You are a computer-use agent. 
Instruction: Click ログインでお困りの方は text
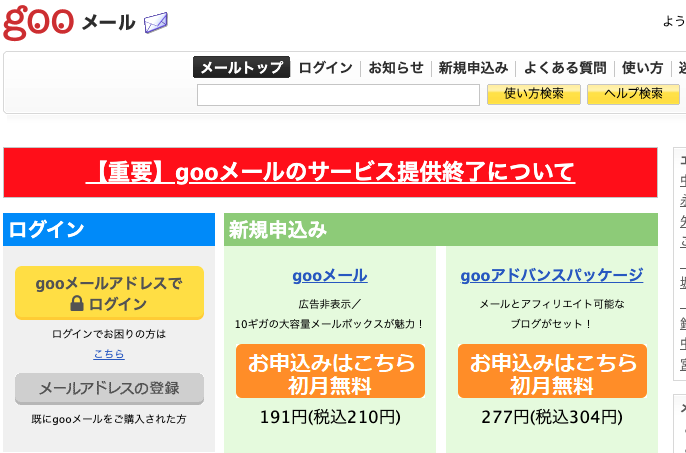(x=109, y=334)
